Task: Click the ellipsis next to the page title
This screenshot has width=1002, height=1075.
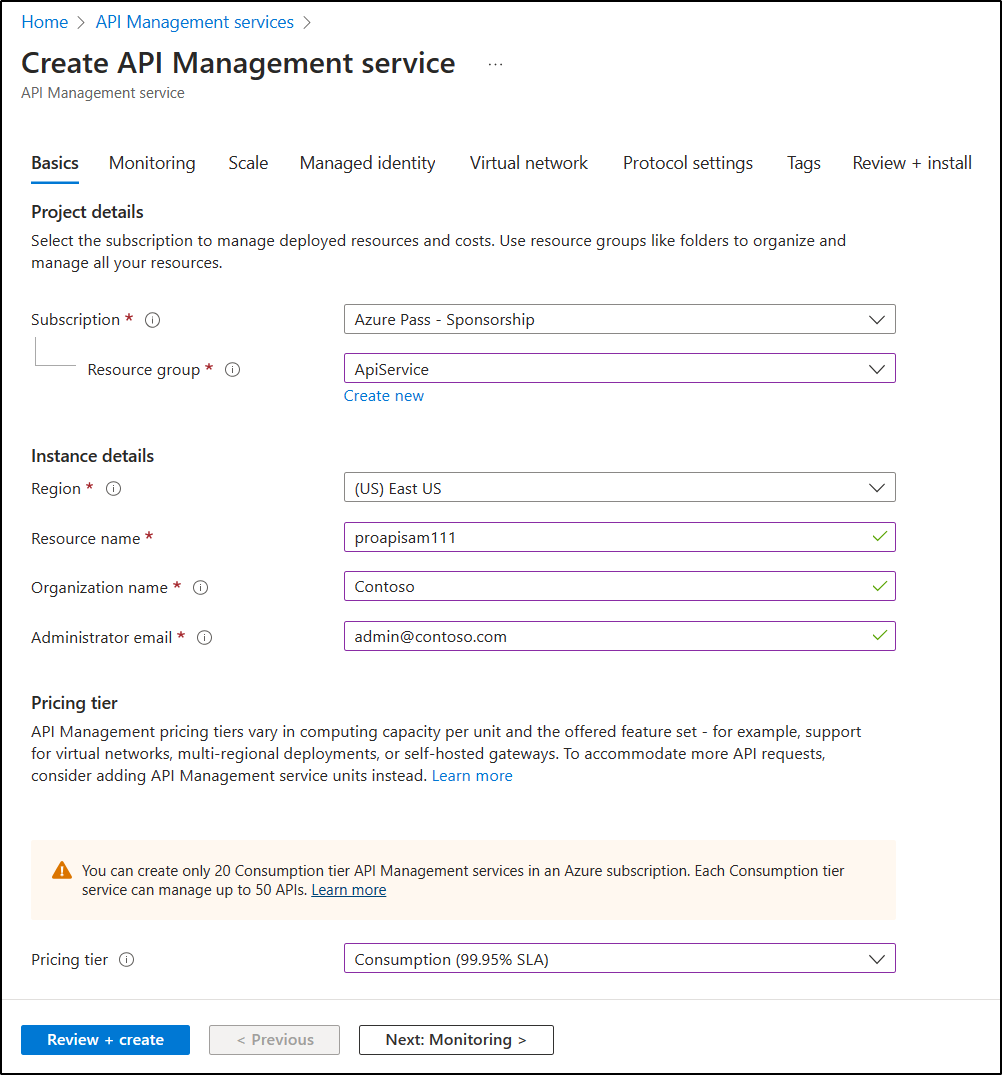Action: [495, 63]
